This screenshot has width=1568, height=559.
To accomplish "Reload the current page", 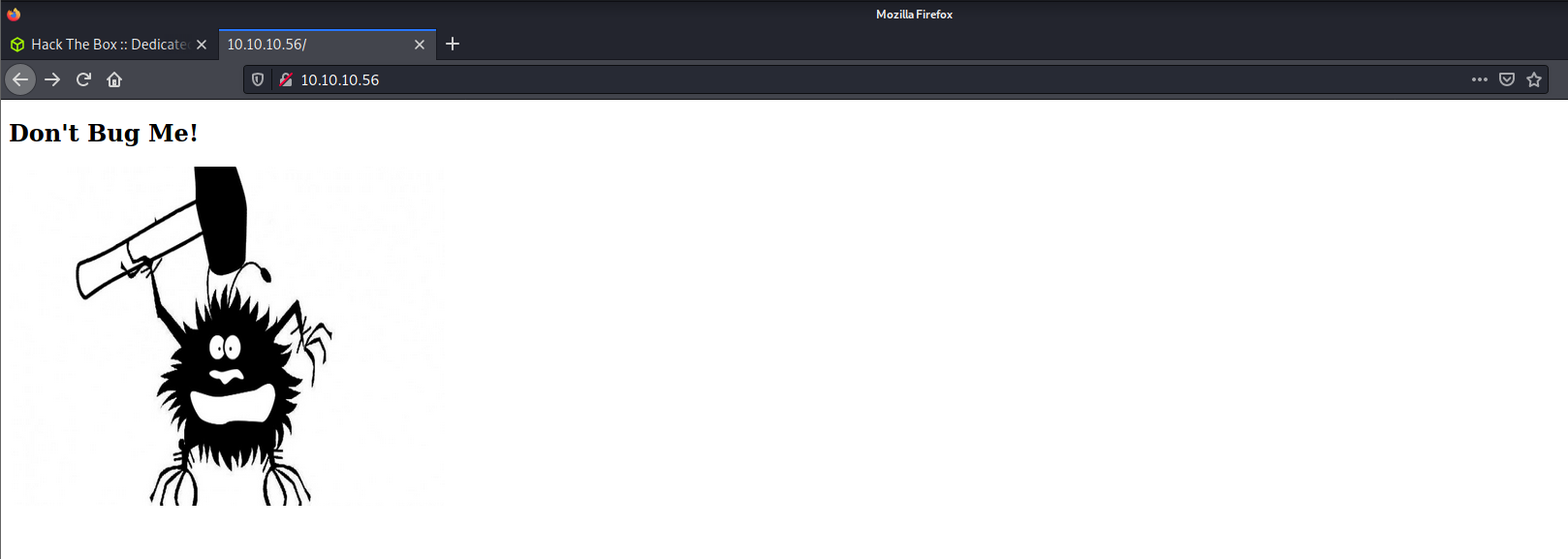I will [x=83, y=79].
